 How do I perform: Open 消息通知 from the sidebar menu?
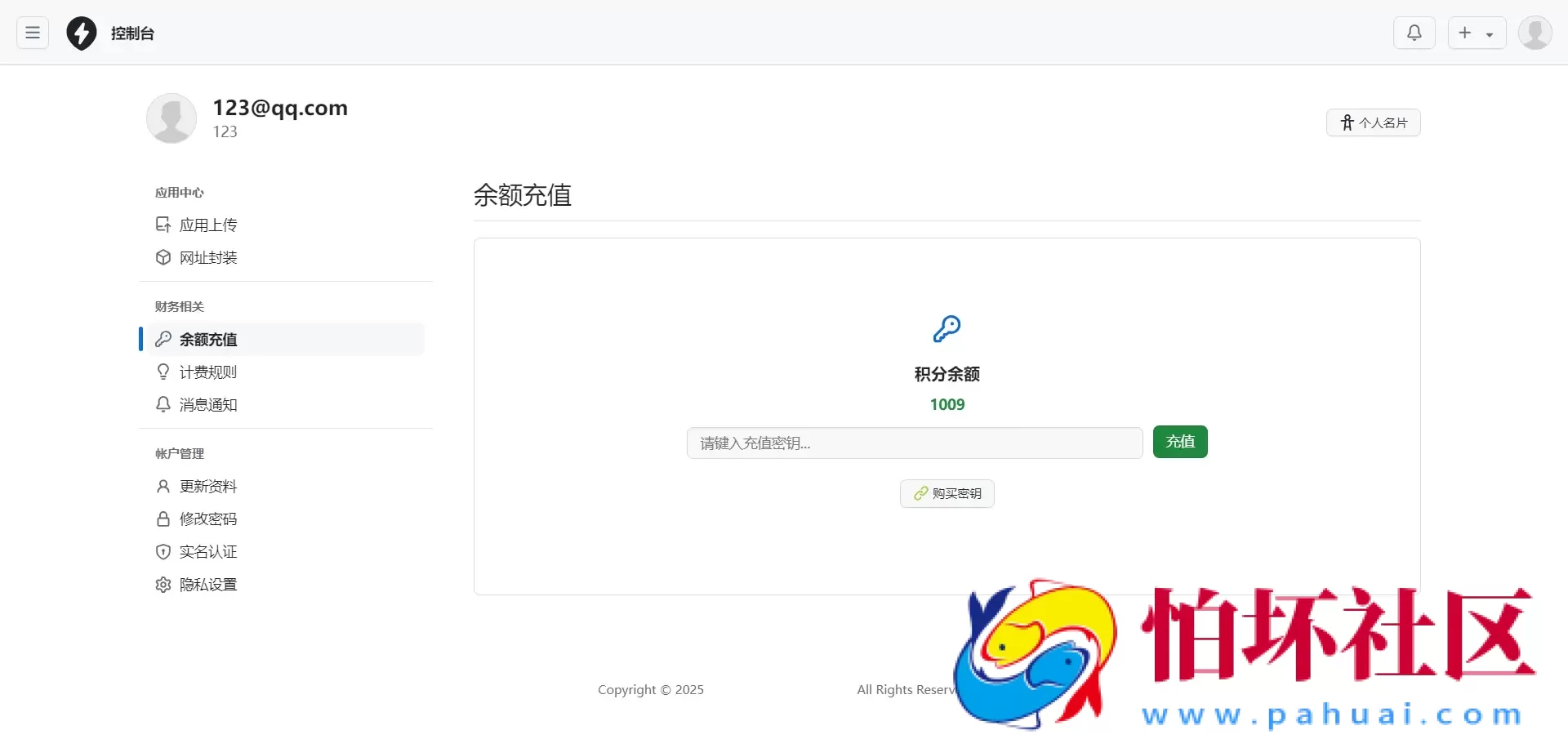click(208, 404)
